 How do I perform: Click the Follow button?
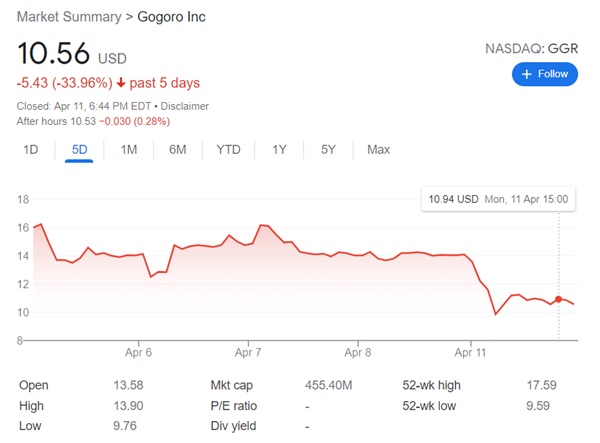(x=546, y=74)
